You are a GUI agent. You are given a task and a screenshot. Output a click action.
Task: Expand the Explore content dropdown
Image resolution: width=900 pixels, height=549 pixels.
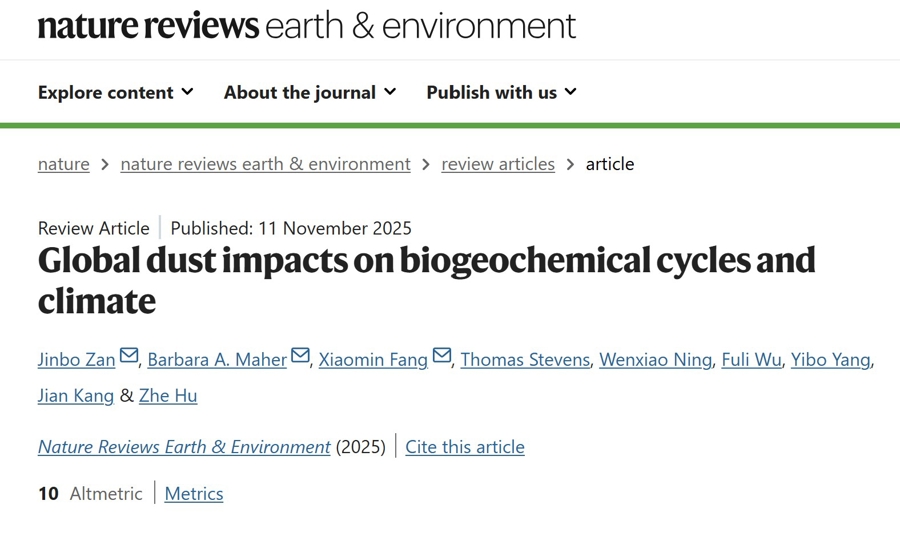(115, 92)
